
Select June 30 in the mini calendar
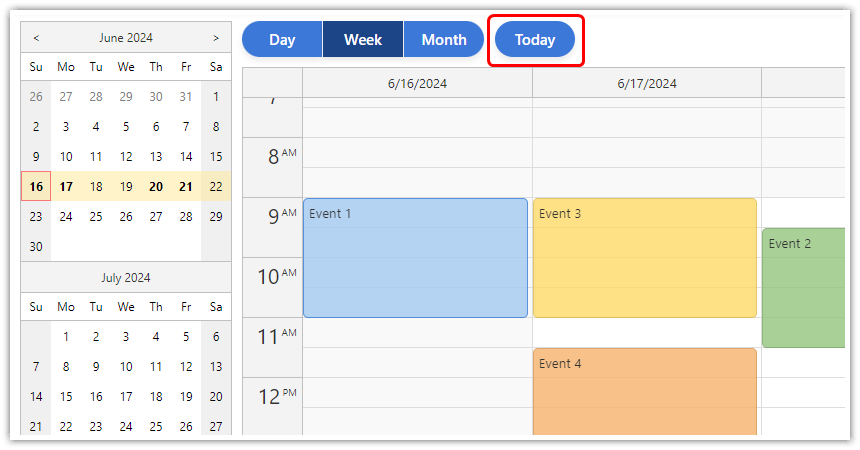coord(36,246)
